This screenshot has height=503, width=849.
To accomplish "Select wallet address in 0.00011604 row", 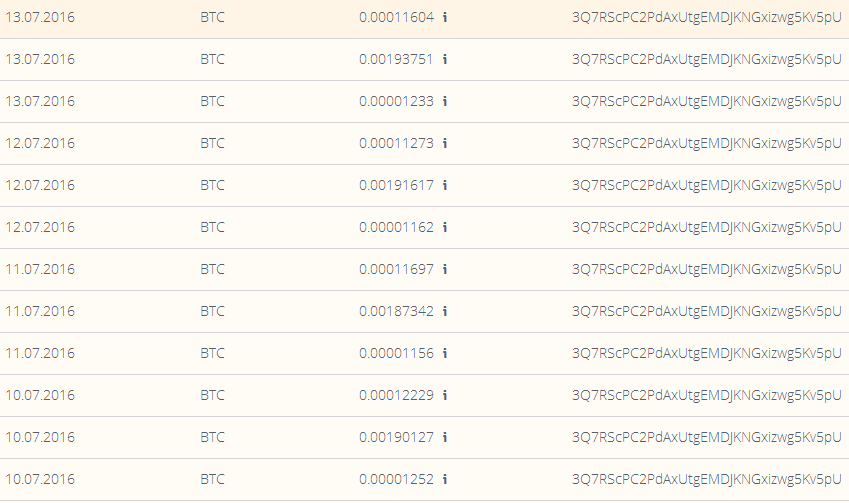I will coord(707,17).
